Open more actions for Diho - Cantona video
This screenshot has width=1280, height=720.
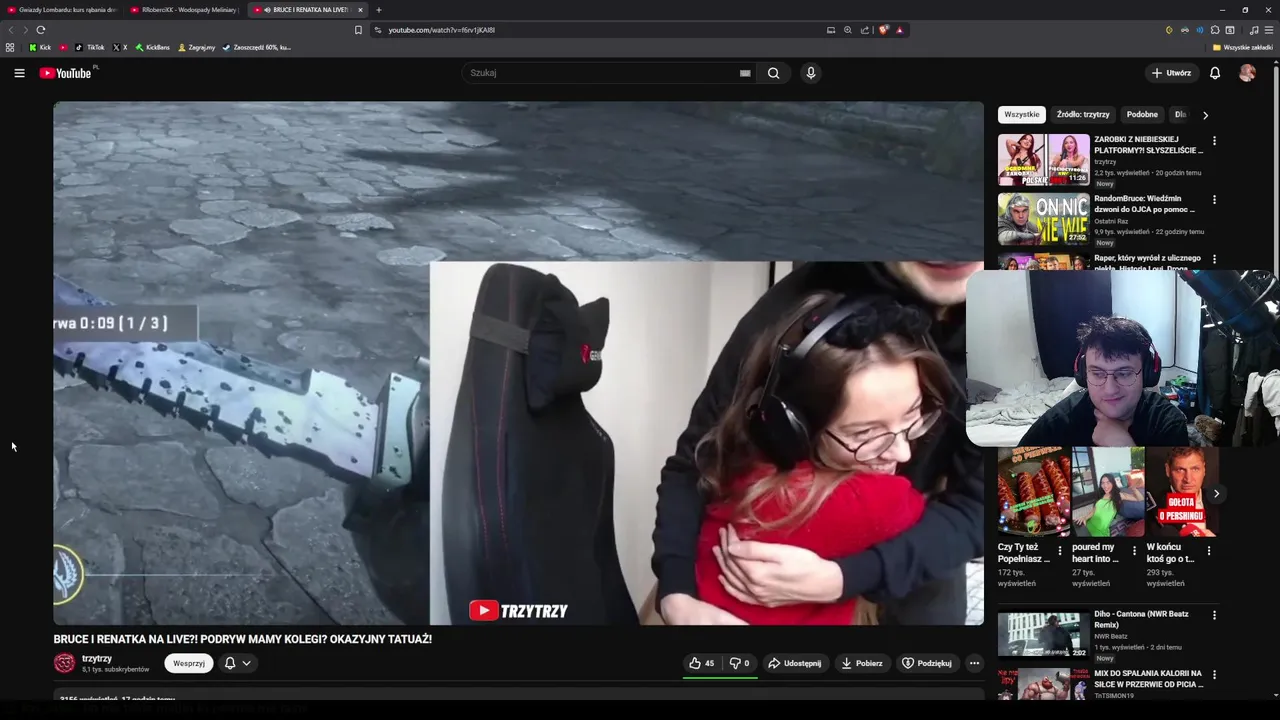tap(1214, 615)
